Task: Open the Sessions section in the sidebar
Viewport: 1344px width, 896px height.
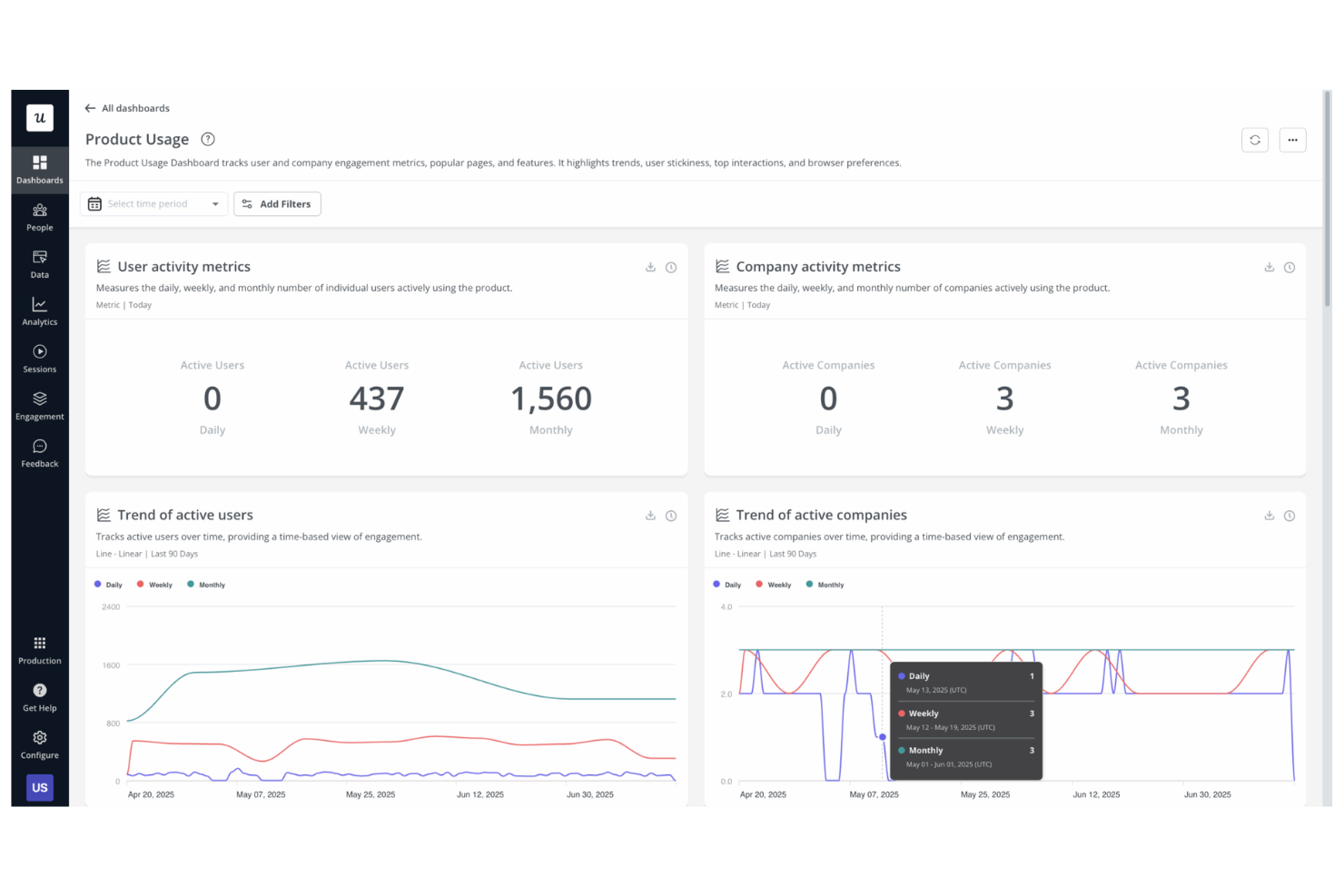Action: [39, 358]
